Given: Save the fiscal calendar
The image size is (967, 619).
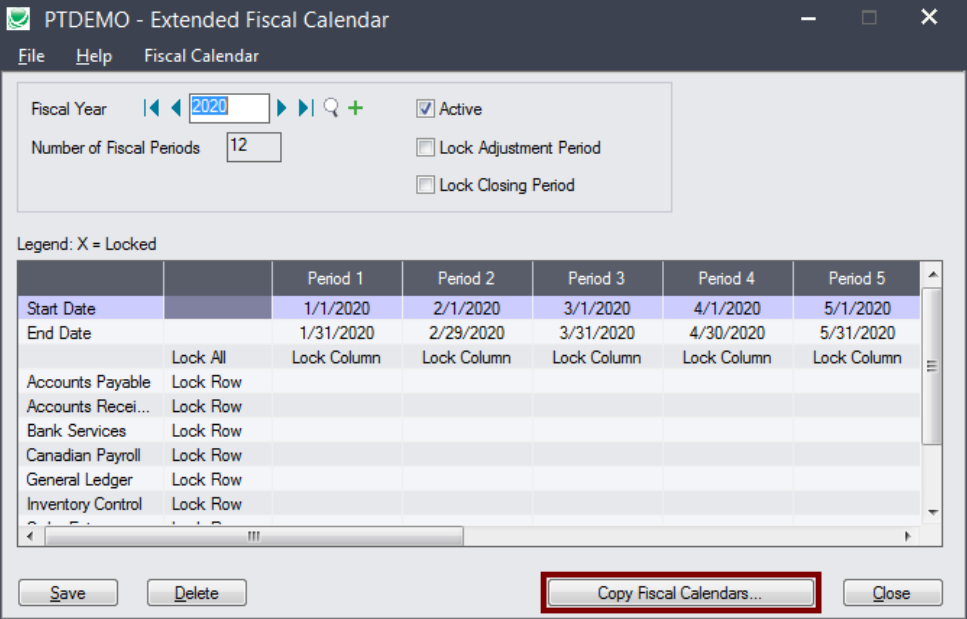Looking at the screenshot, I should 68,593.
